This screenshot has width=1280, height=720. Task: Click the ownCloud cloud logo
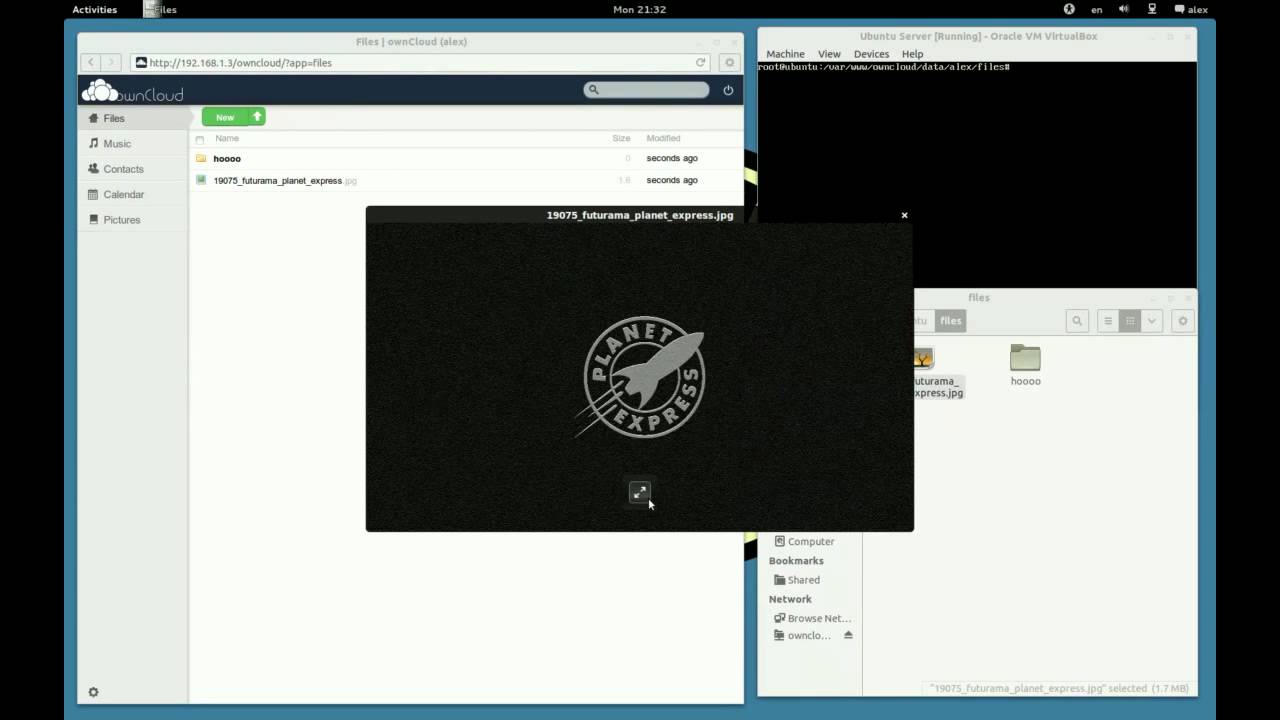coord(133,91)
